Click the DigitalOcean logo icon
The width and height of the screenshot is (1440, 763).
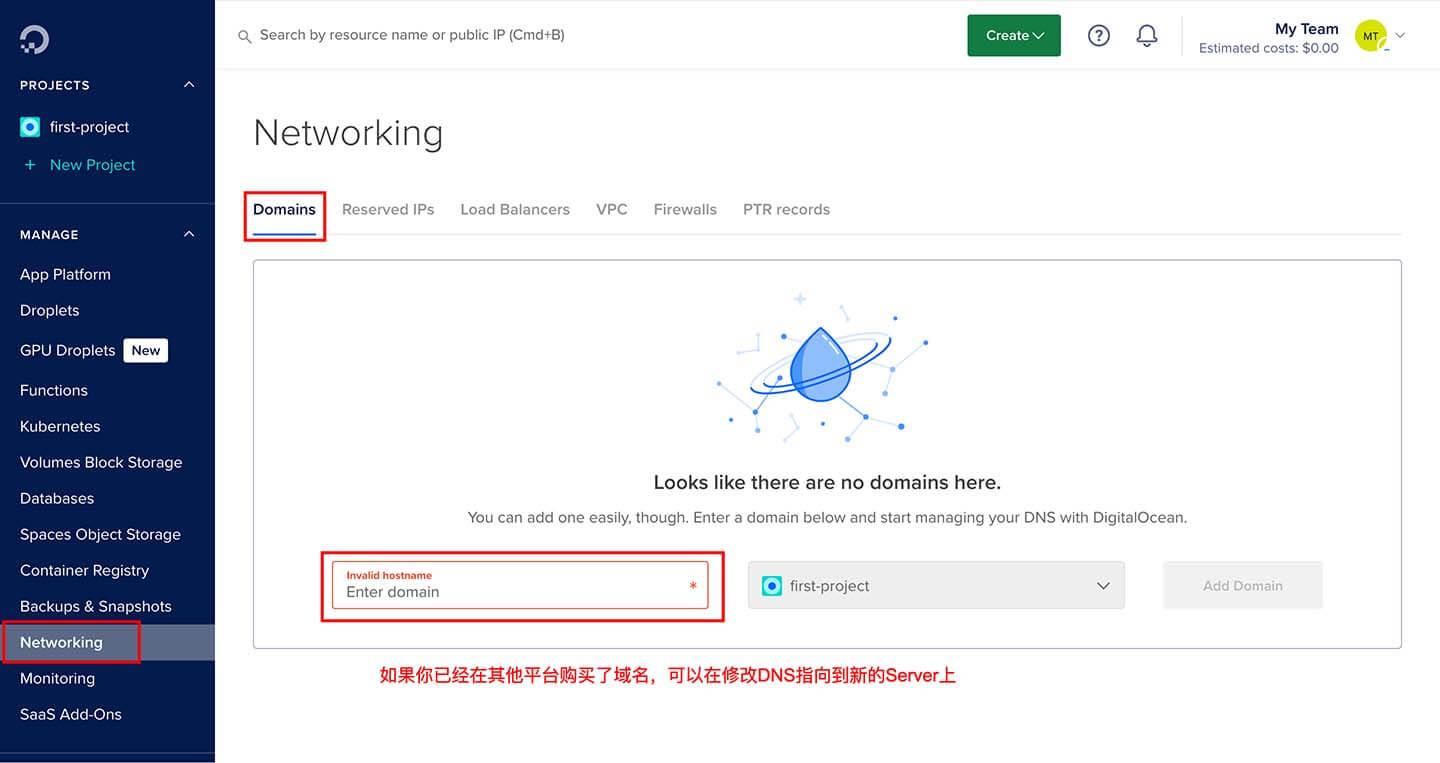coord(34,39)
